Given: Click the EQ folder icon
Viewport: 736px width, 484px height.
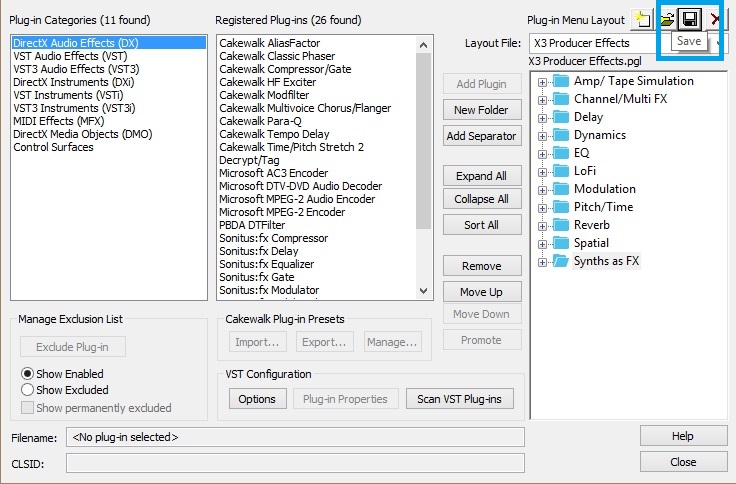Looking at the screenshot, I should (561, 153).
